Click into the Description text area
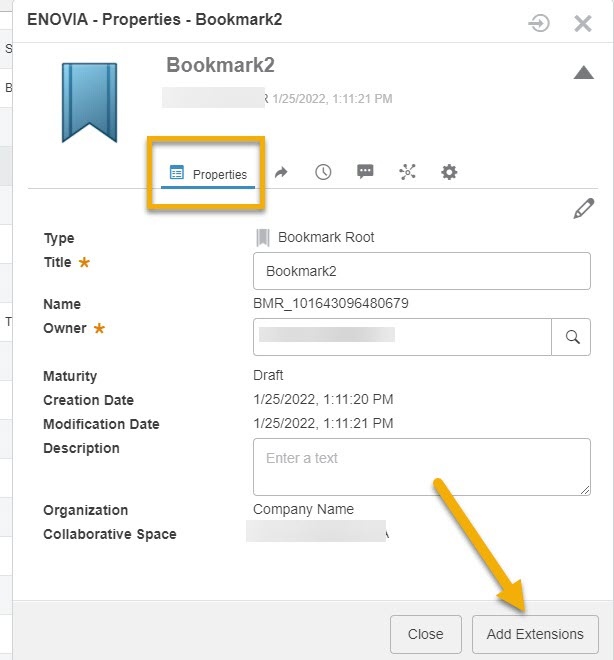Image resolution: width=614 pixels, height=660 pixels. point(421,466)
